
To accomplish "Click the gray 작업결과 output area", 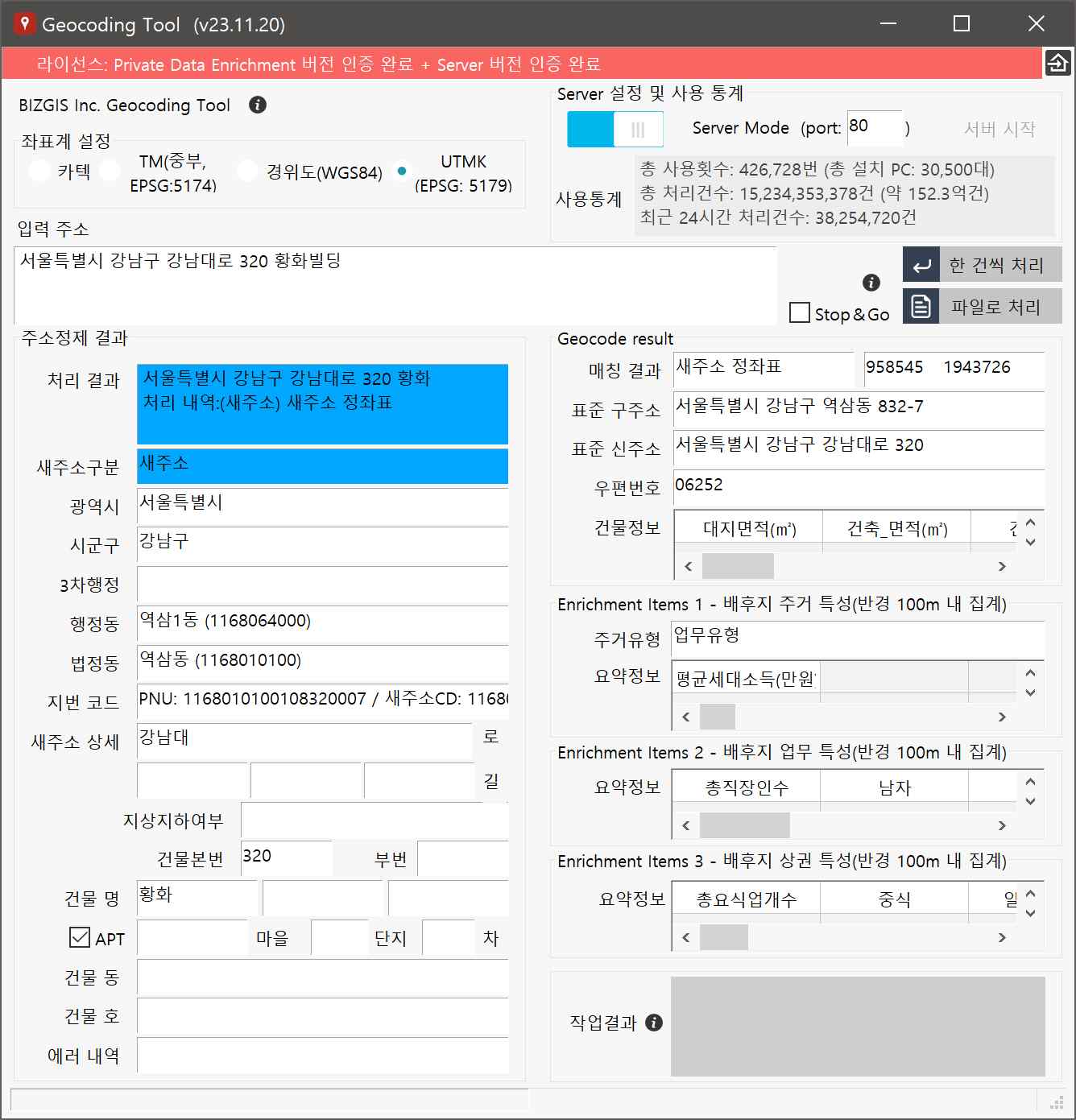I will coord(858,1027).
